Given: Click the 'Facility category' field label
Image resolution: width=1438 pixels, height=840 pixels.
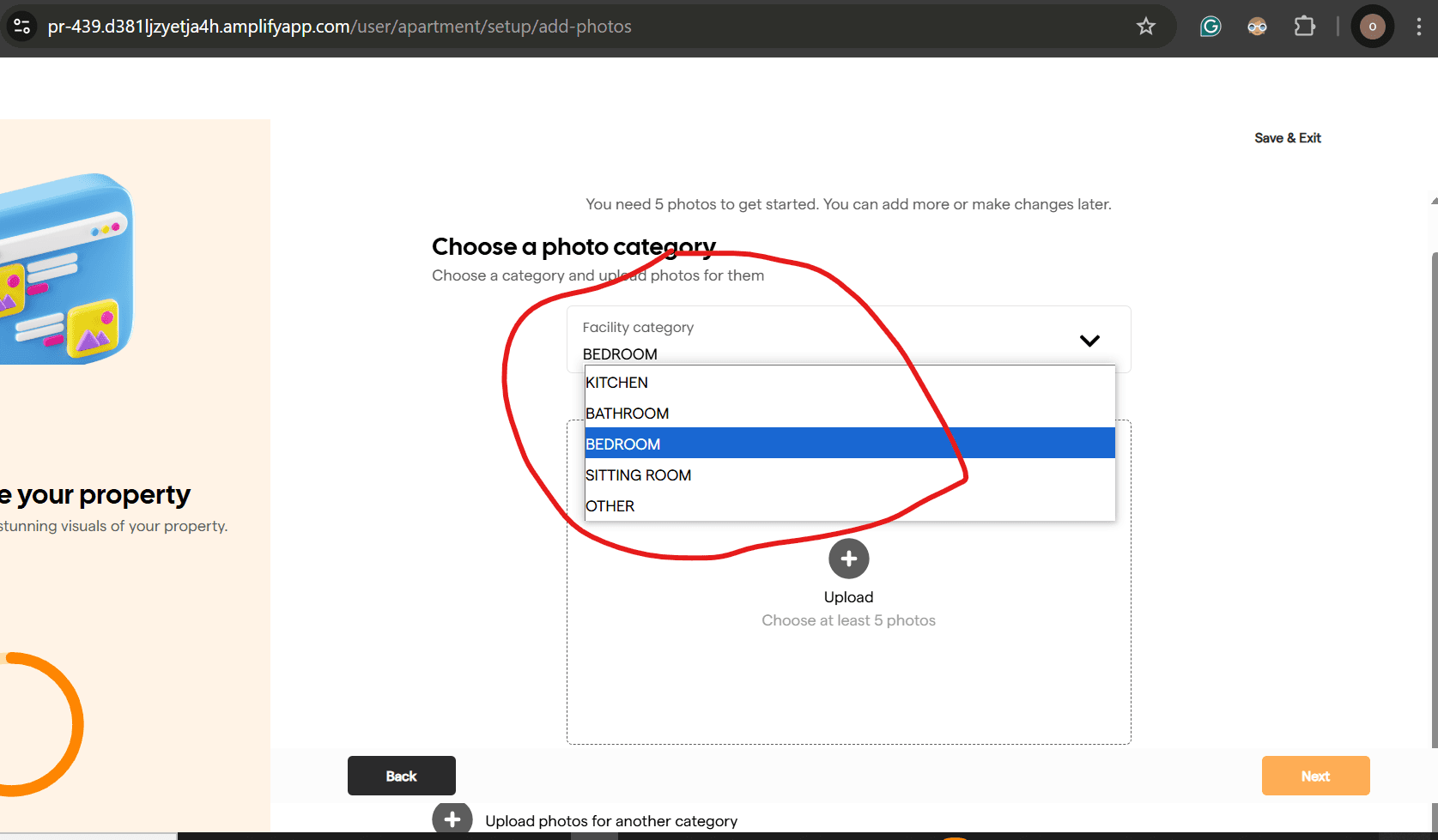Looking at the screenshot, I should pyautogui.click(x=638, y=328).
